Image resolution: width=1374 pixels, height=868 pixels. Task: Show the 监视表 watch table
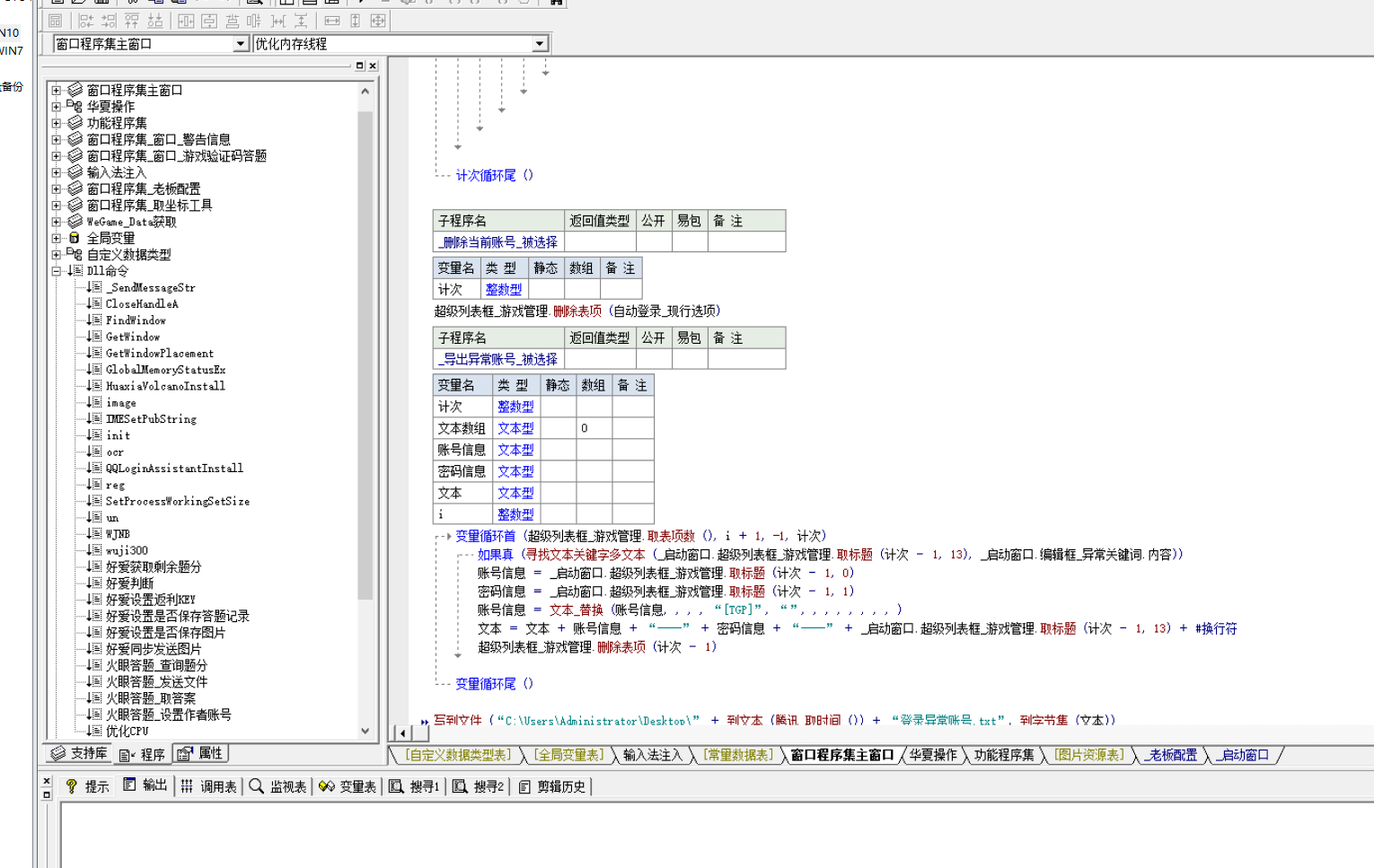pos(278,786)
